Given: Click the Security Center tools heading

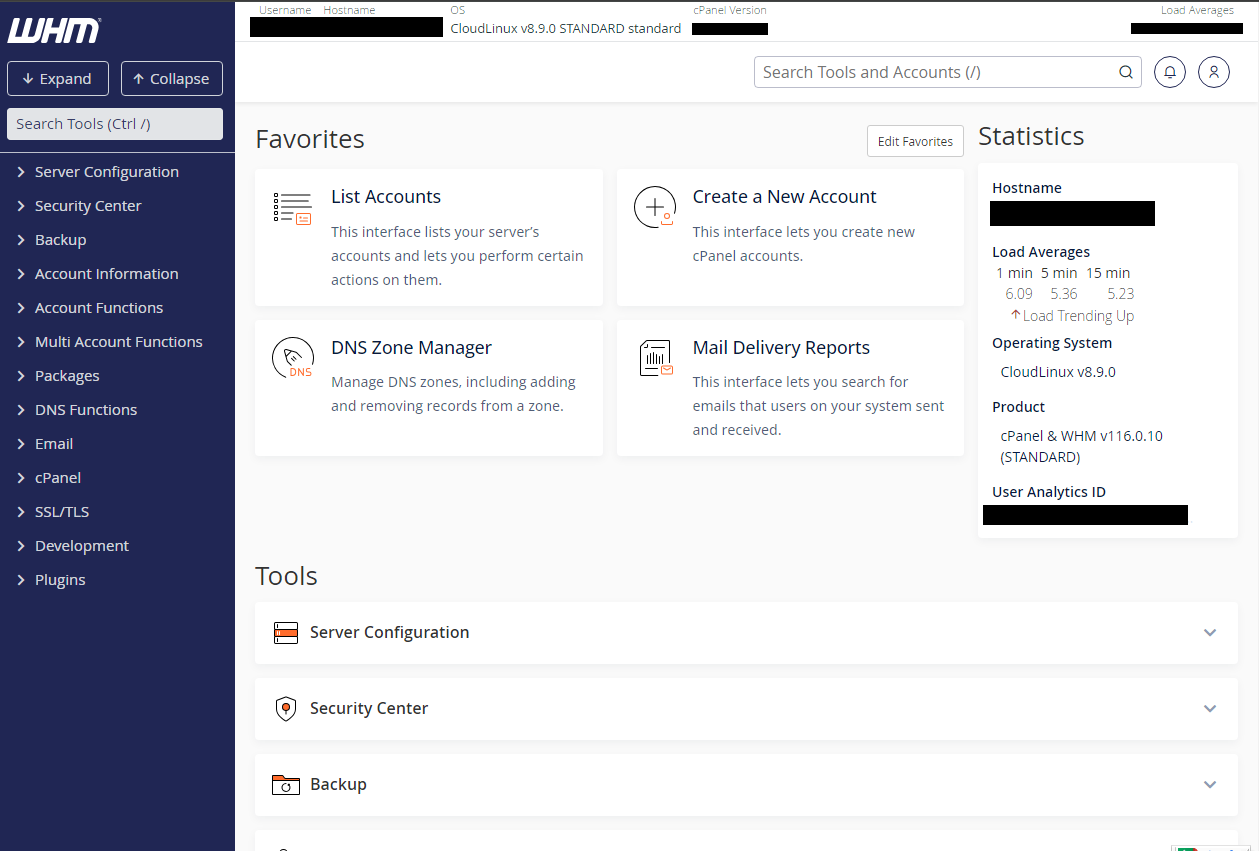Looking at the screenshot, I should click(369, 708).
